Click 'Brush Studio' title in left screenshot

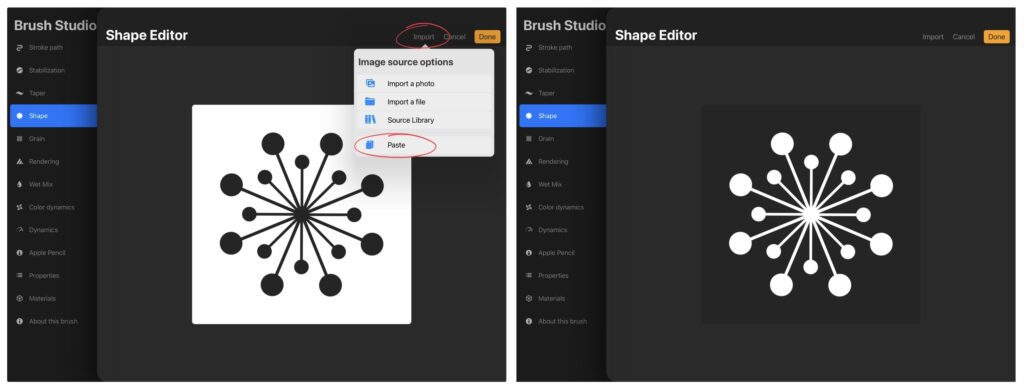[56, 26]
